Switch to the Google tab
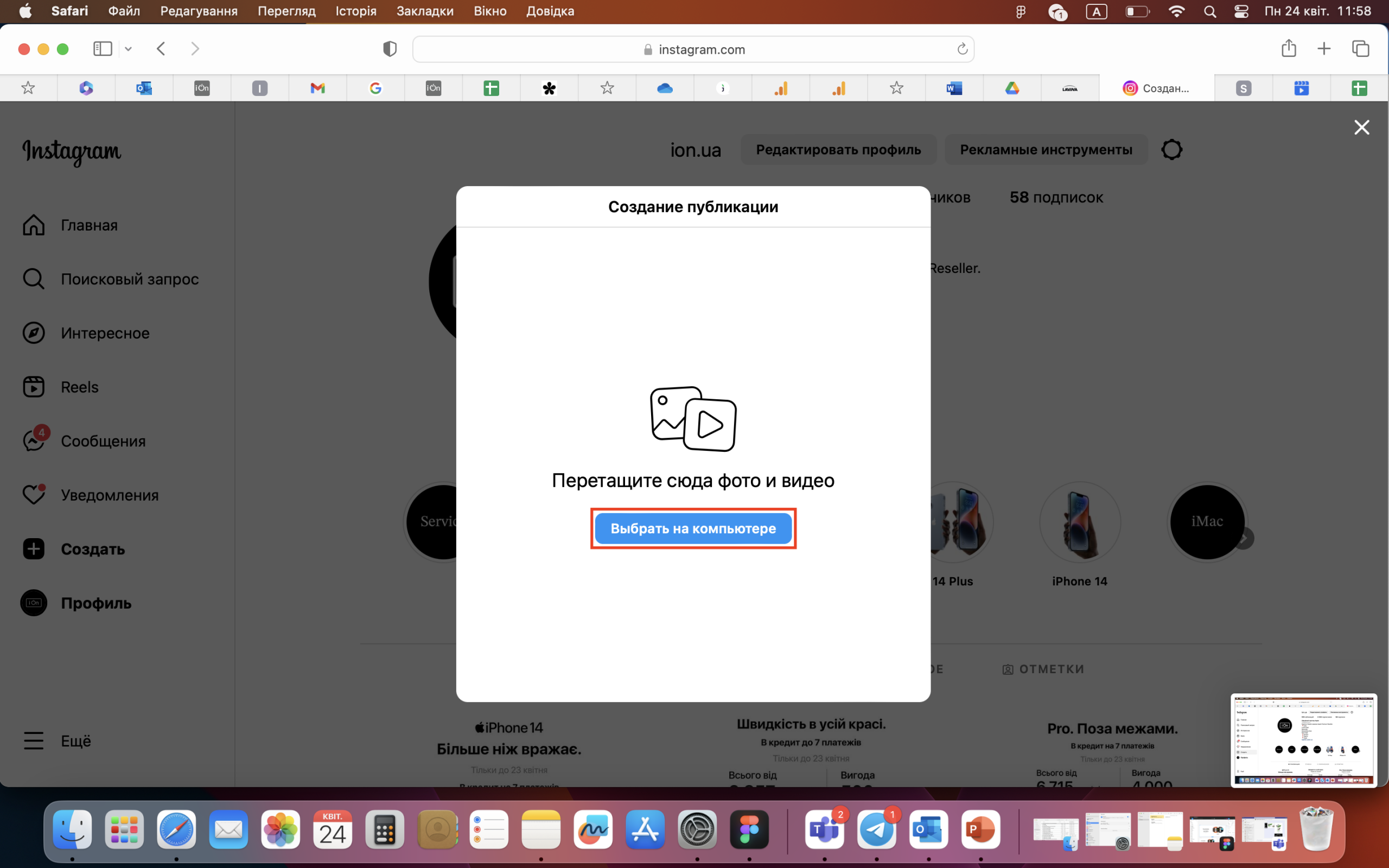 (x=375, y=88)
